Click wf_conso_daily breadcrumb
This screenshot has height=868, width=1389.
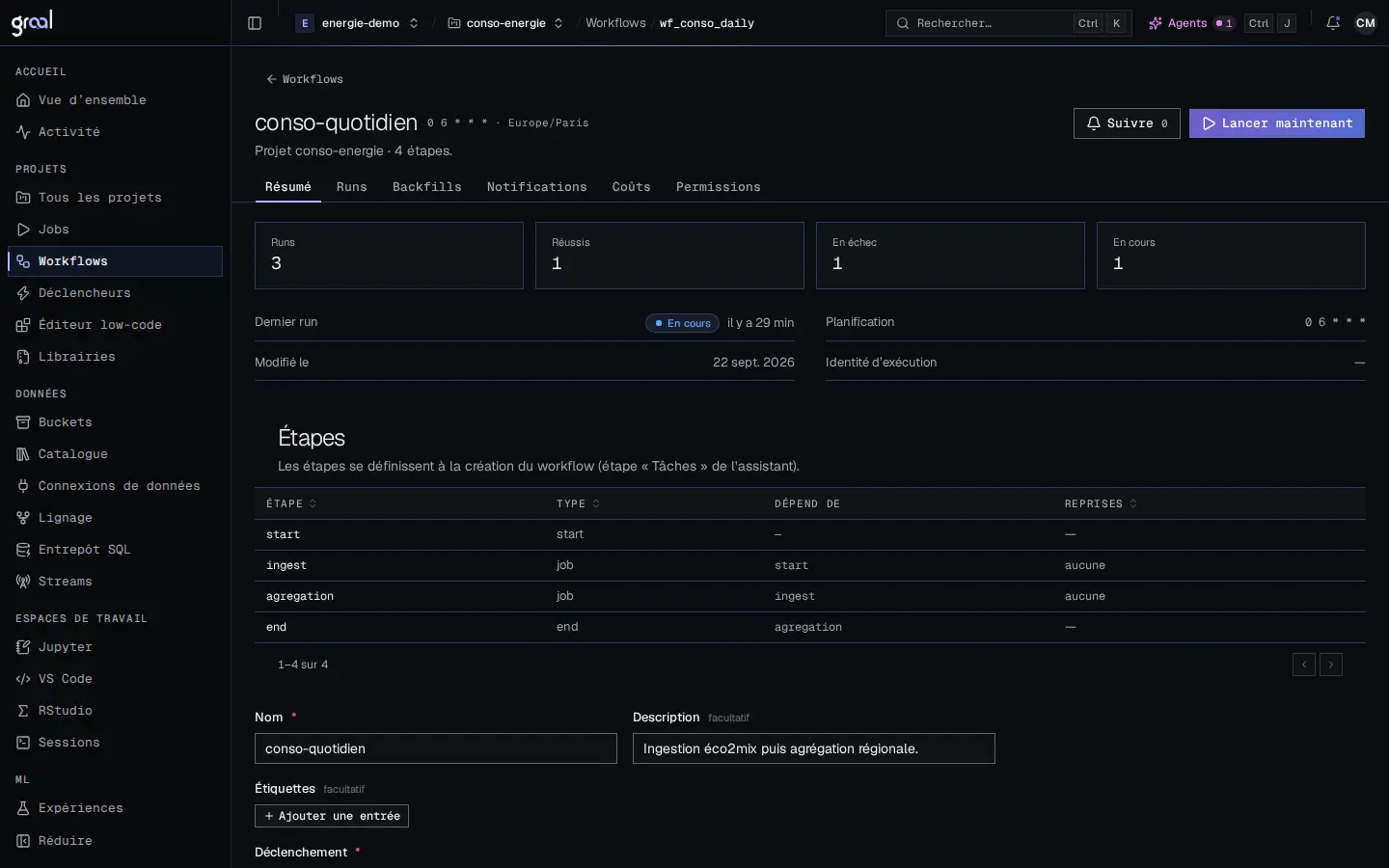point(707,23)
